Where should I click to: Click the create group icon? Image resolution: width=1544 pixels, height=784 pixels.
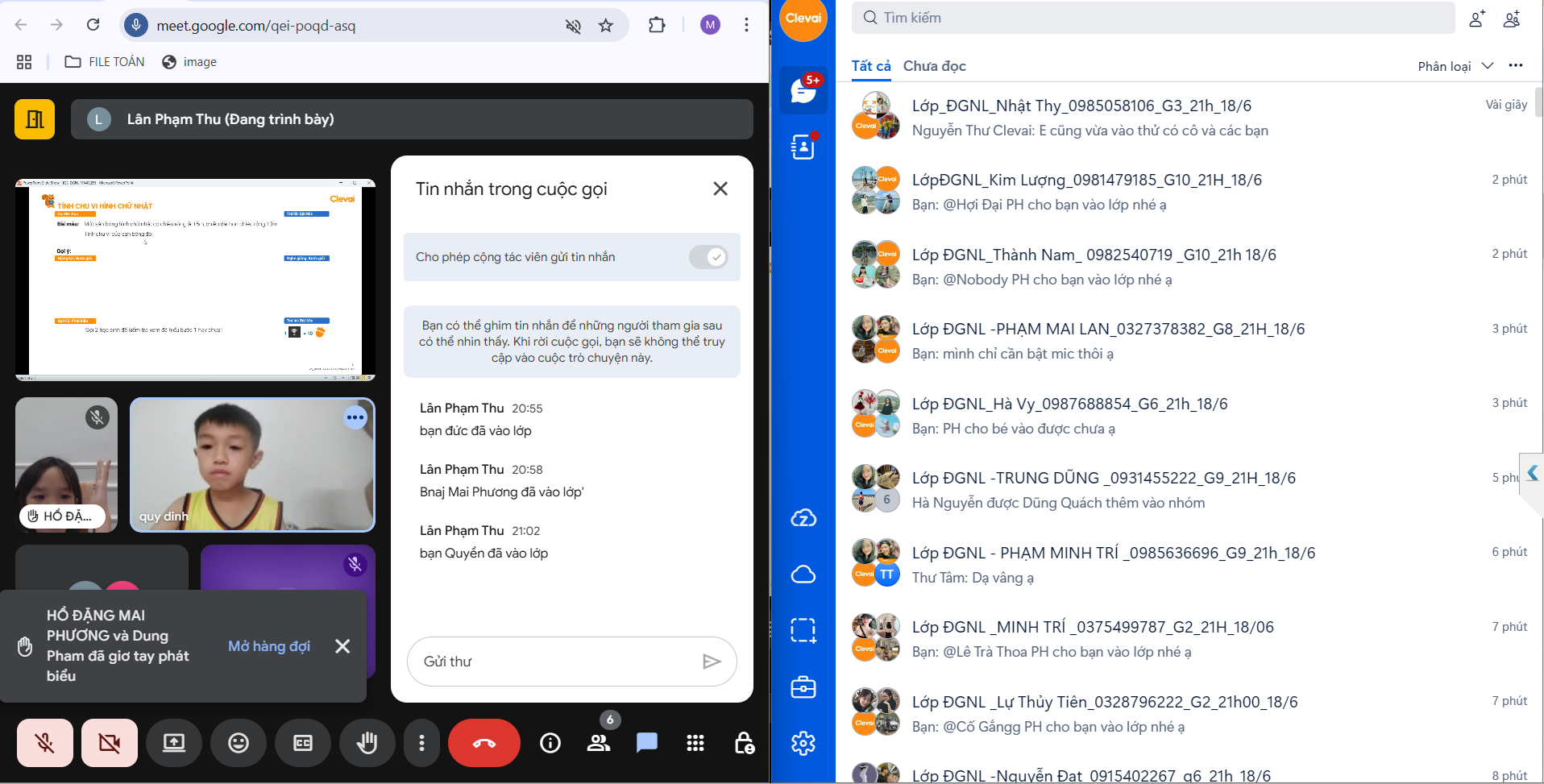[1512, 19]
